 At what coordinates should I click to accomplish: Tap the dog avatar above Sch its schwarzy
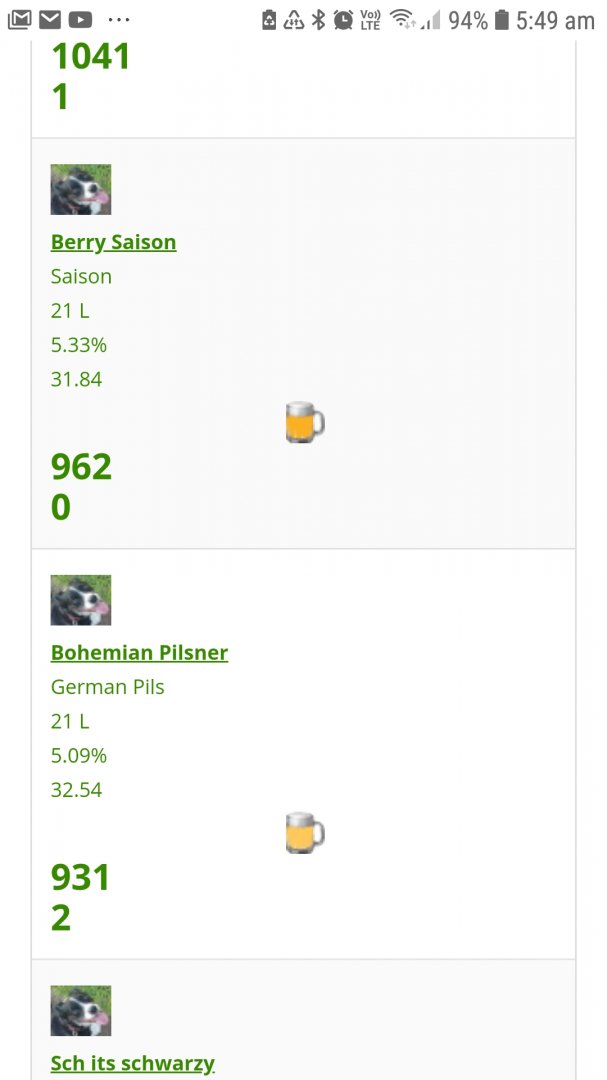81,1010
